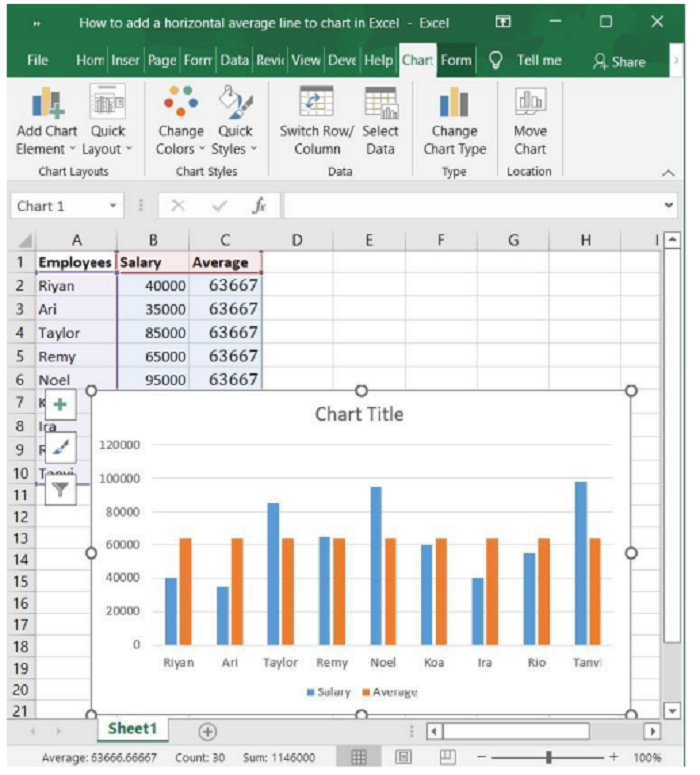This screenshot has height=775, width=700.
Task: Click the horizontal scrollbar left arrow
Action: pos(434,732)
